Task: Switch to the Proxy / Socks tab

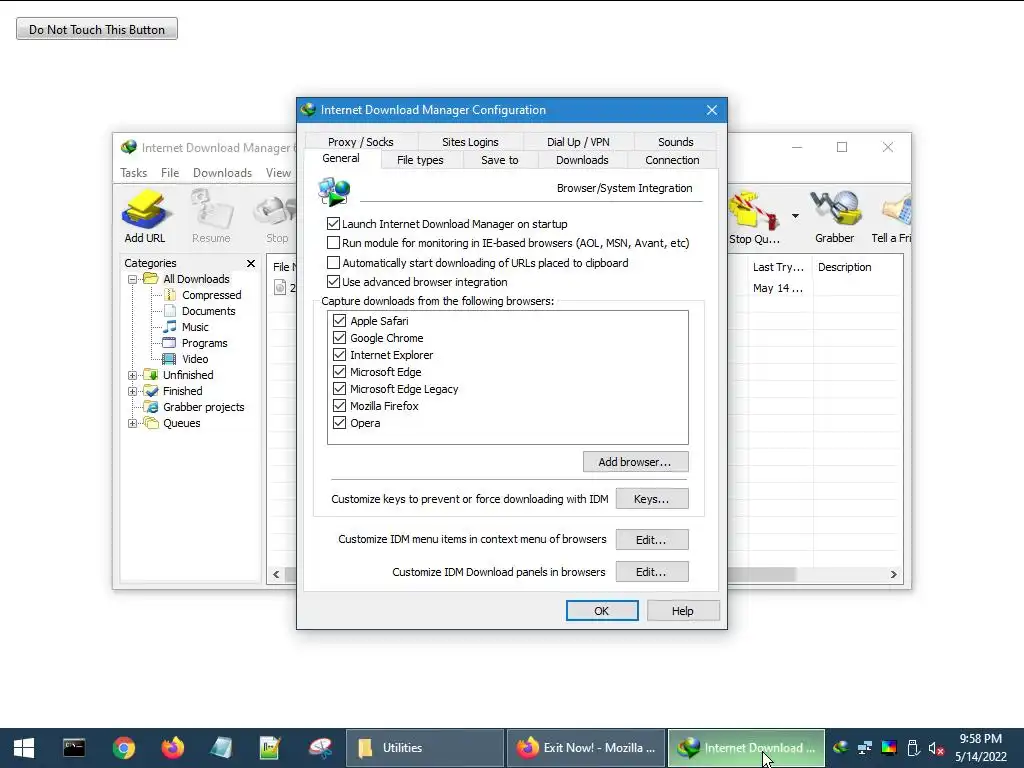Action: click(x=360, y=142)
